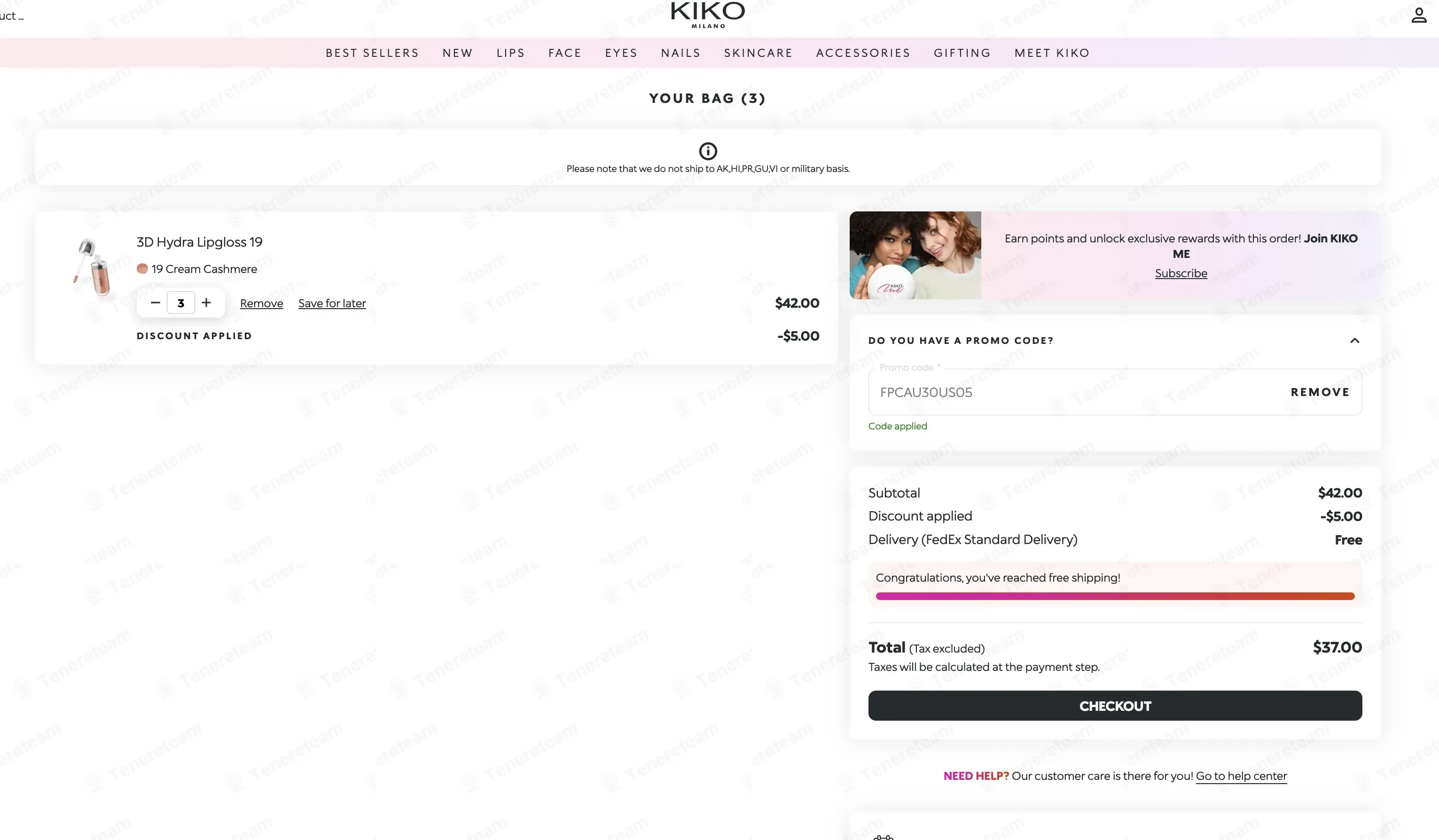Click the free shipping progress bar
Viewport: 1439px width, 840px height.
tap(1115, 596)
